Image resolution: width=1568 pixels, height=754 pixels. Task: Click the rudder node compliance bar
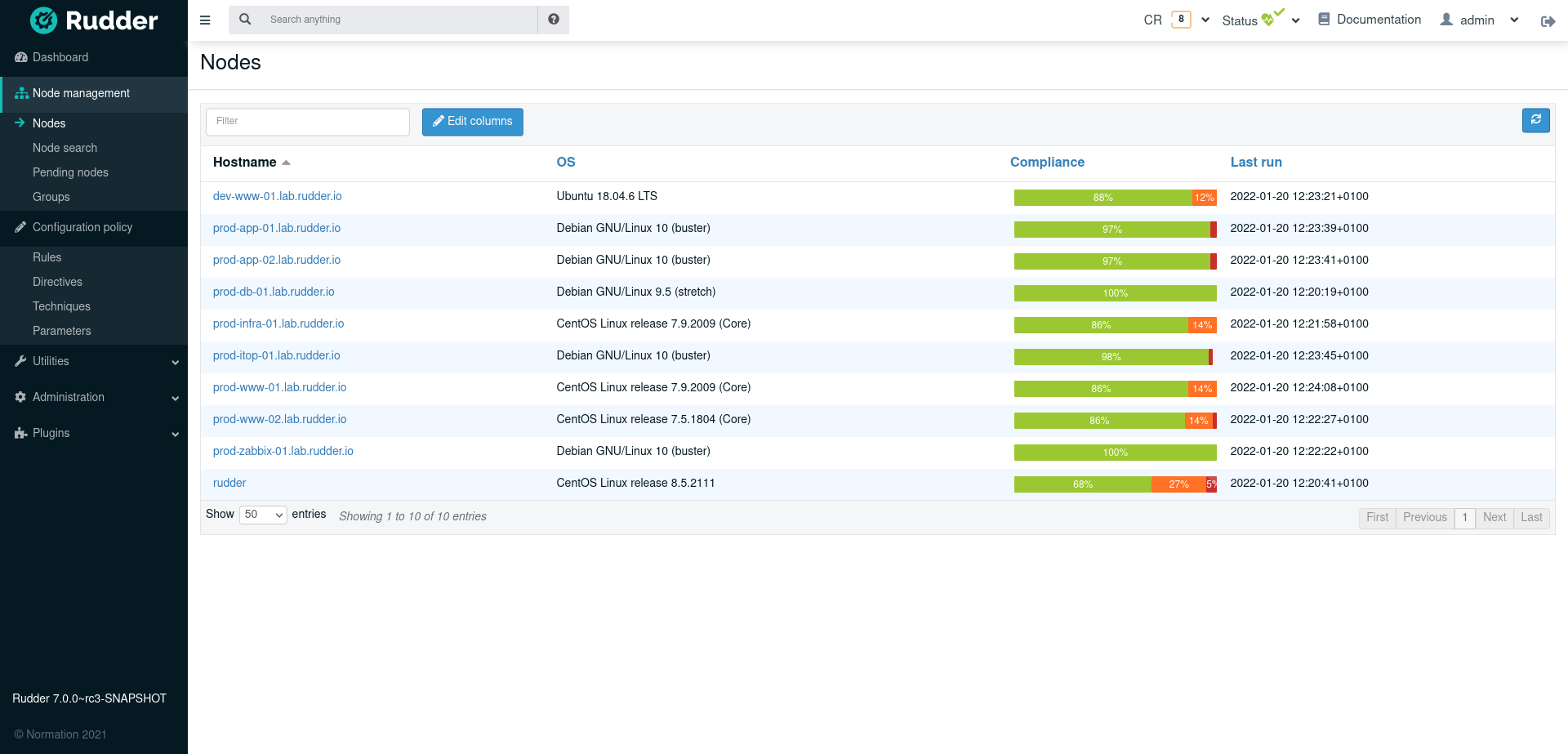[1115, 484]
